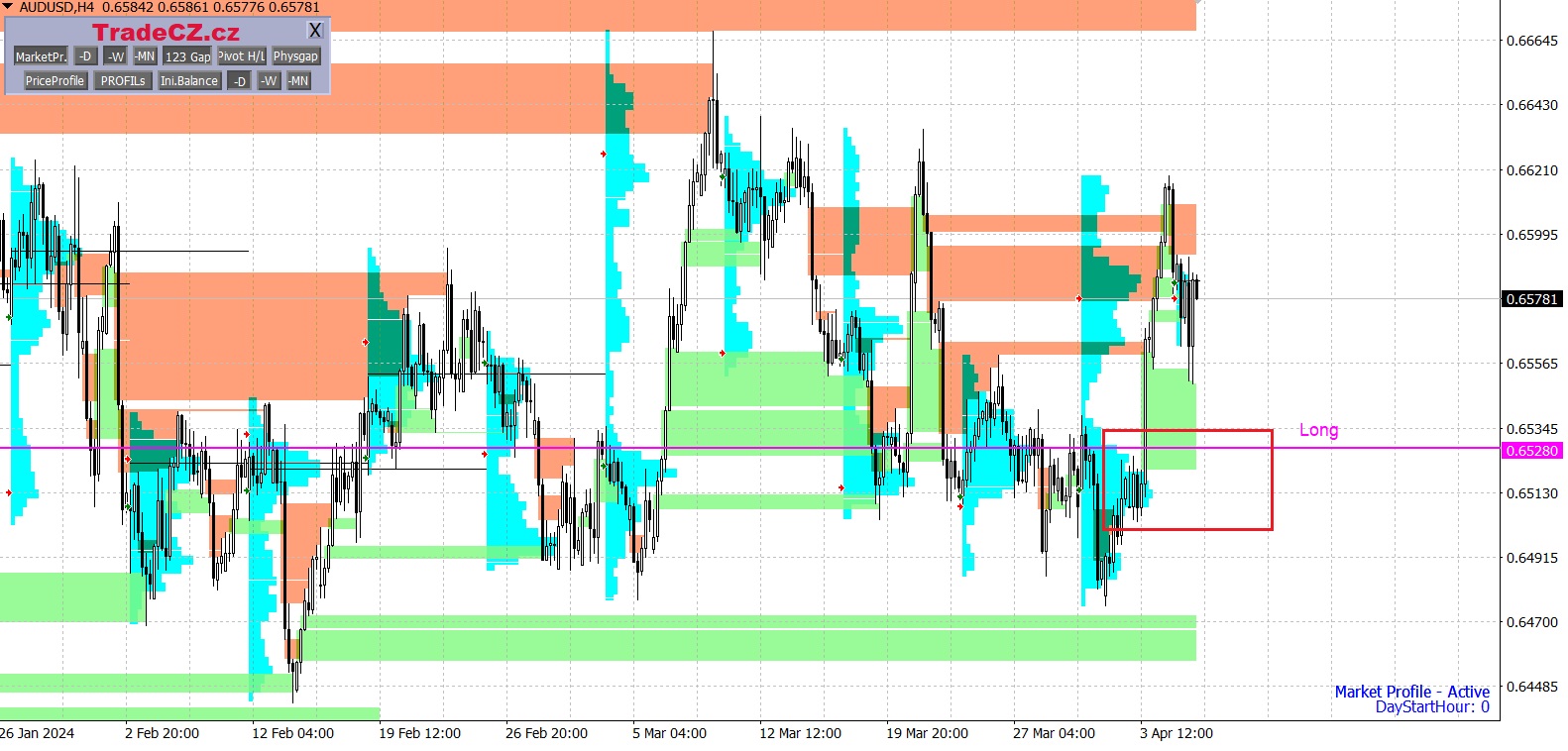
Task: Click the Ini.Balance button
Action: [x=189, y=81]
